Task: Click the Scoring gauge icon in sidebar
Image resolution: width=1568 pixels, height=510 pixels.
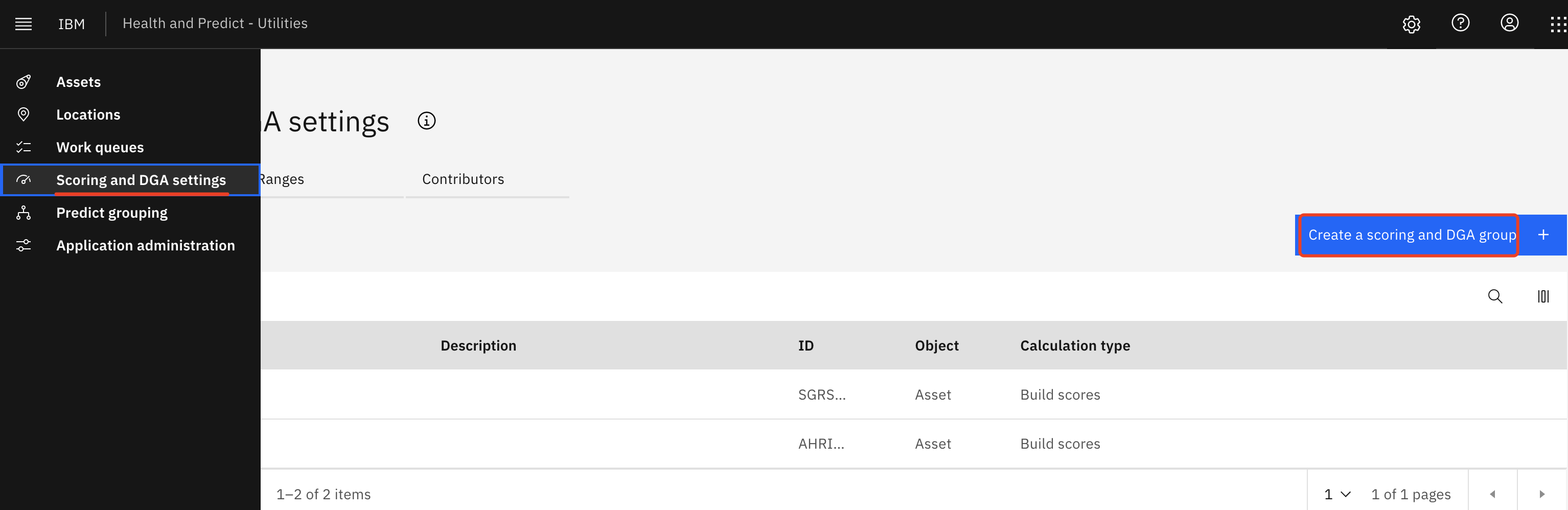Action: pos(23,179)
